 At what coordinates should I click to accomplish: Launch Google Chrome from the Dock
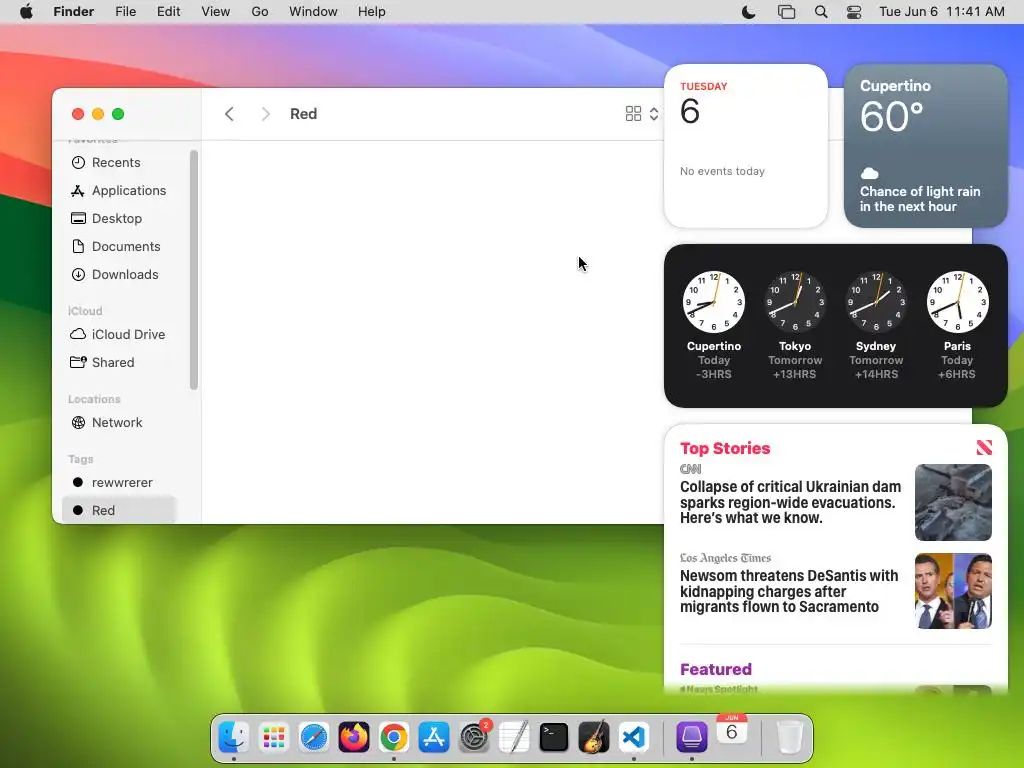(x=394, y=737)
